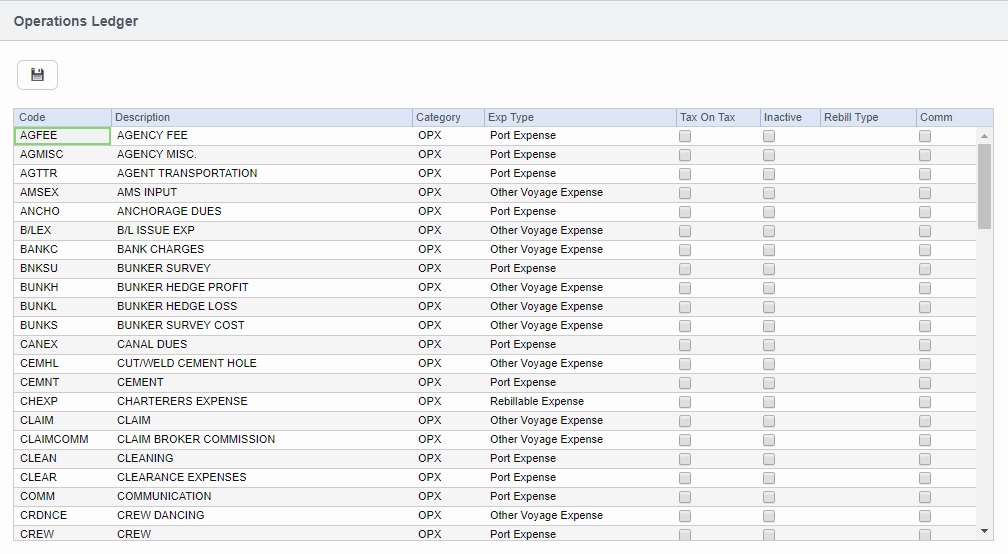Click the save disk icon button
This screenshot has height=554, width=1008.
(x=37, y=75)
